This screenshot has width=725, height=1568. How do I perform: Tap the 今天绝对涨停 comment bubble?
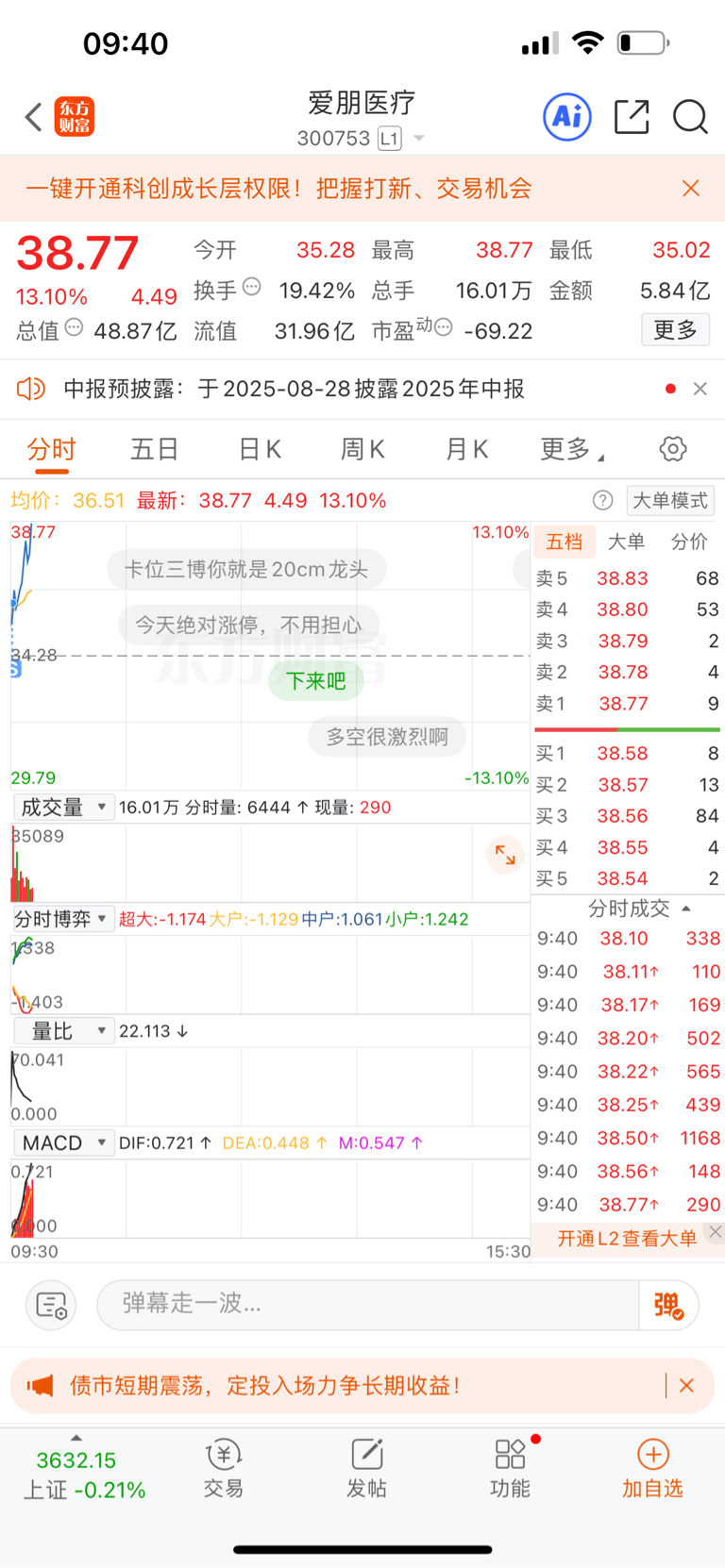(x=248, y=625)
